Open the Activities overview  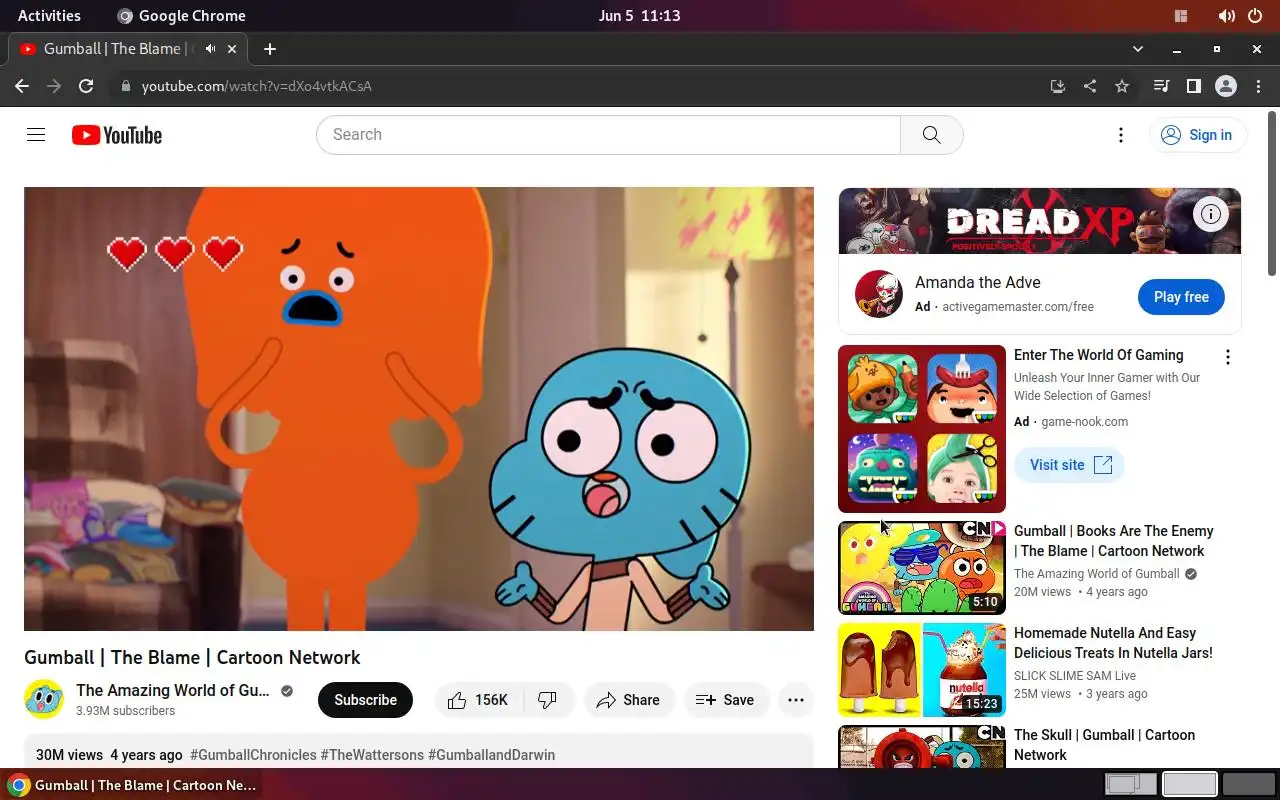pos(49,15)
